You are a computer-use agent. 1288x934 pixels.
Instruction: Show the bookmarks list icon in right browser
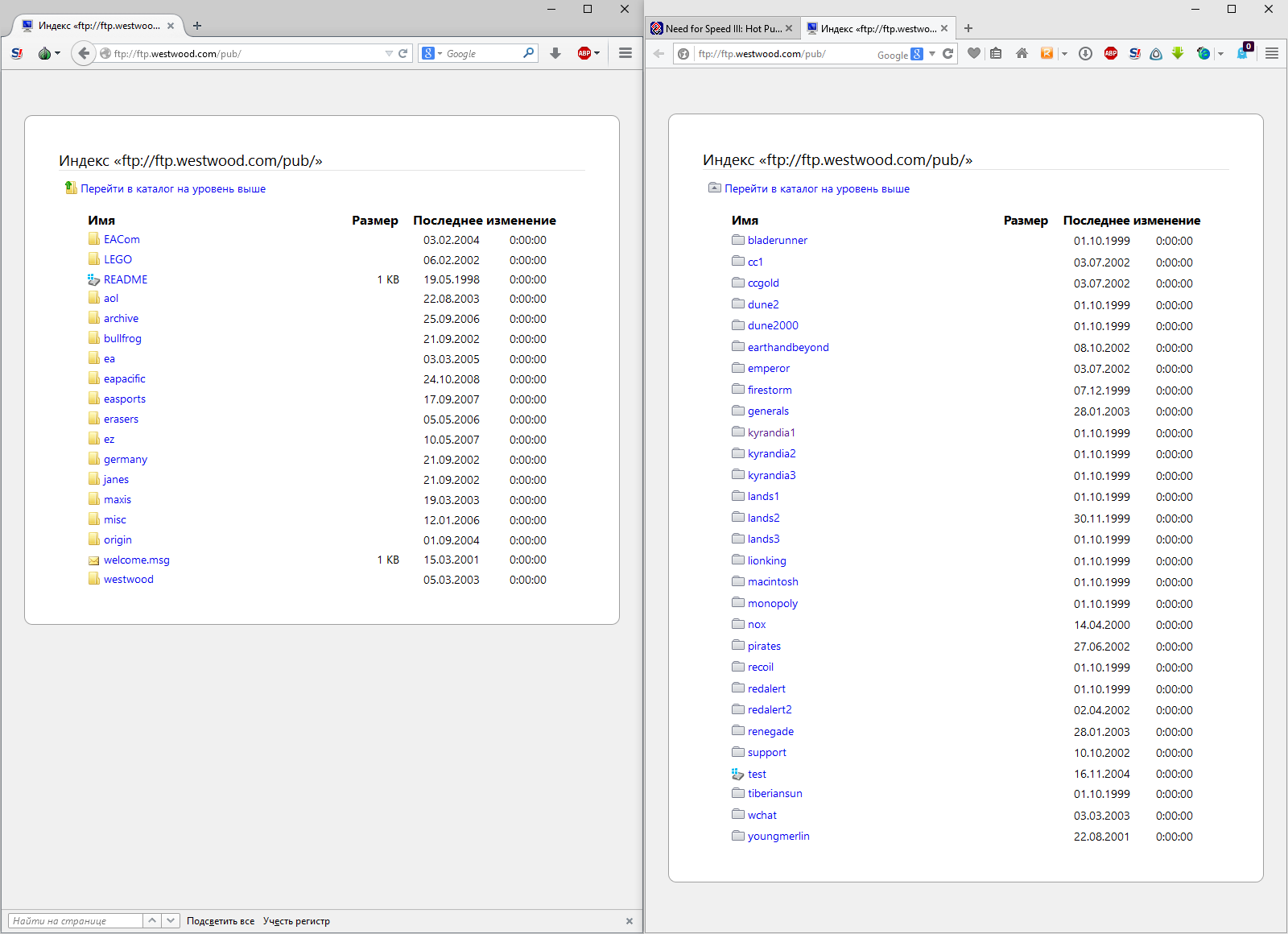(x=996, y=53)
